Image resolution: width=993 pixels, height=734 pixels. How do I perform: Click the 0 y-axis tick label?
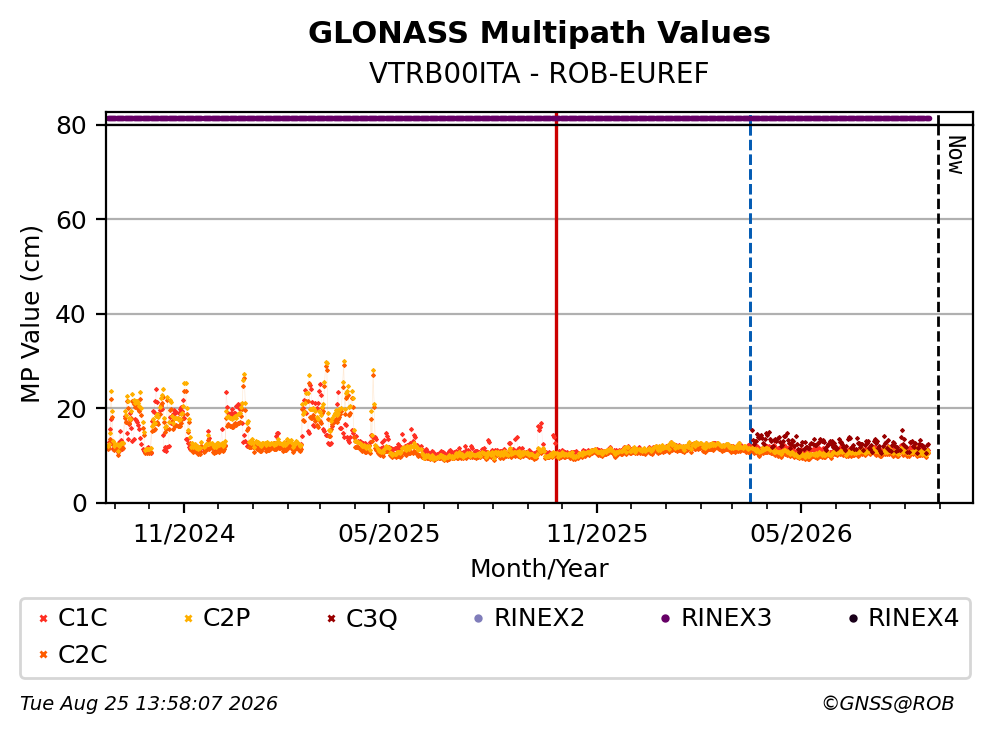tap(80, 503)
